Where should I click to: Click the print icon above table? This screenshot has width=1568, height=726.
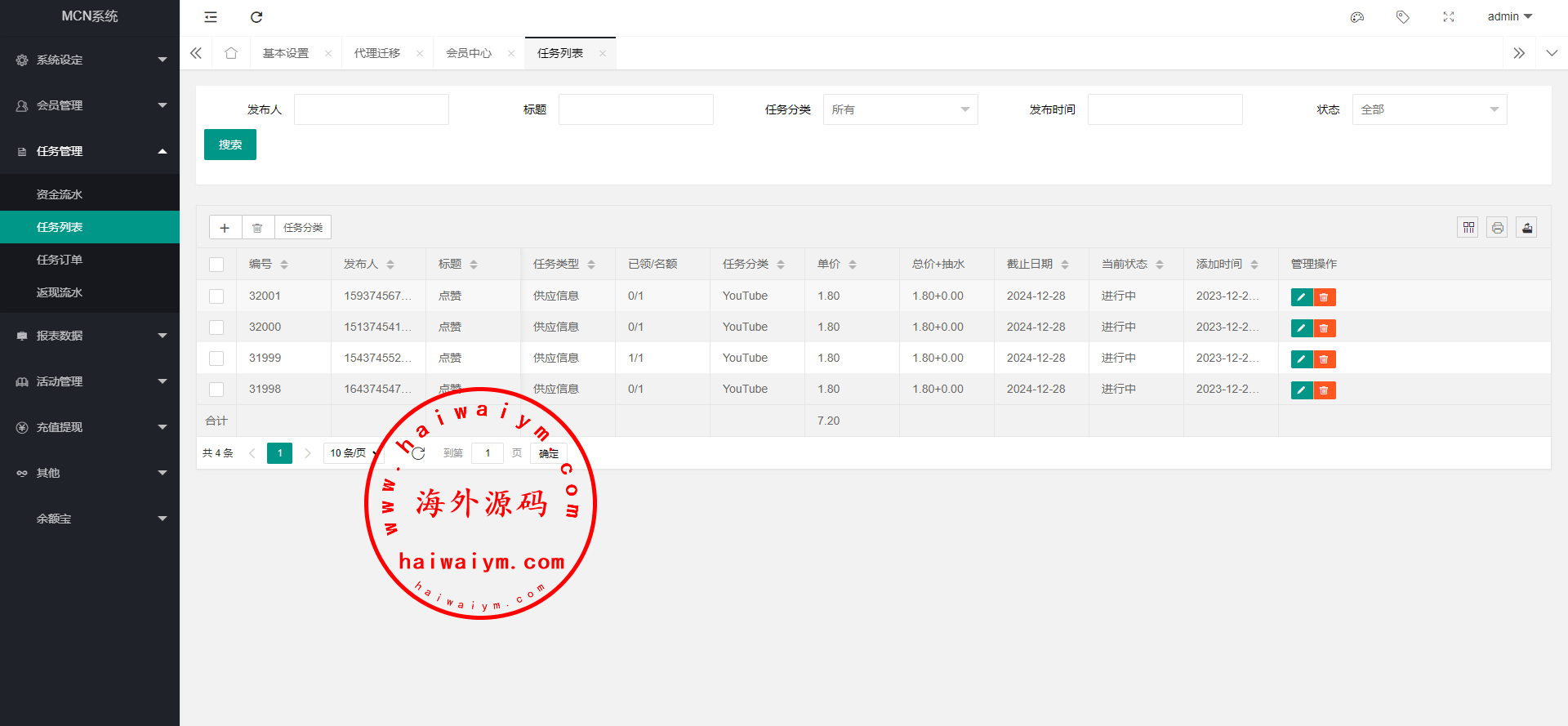pyautogui.click(x=1497, y=228)
